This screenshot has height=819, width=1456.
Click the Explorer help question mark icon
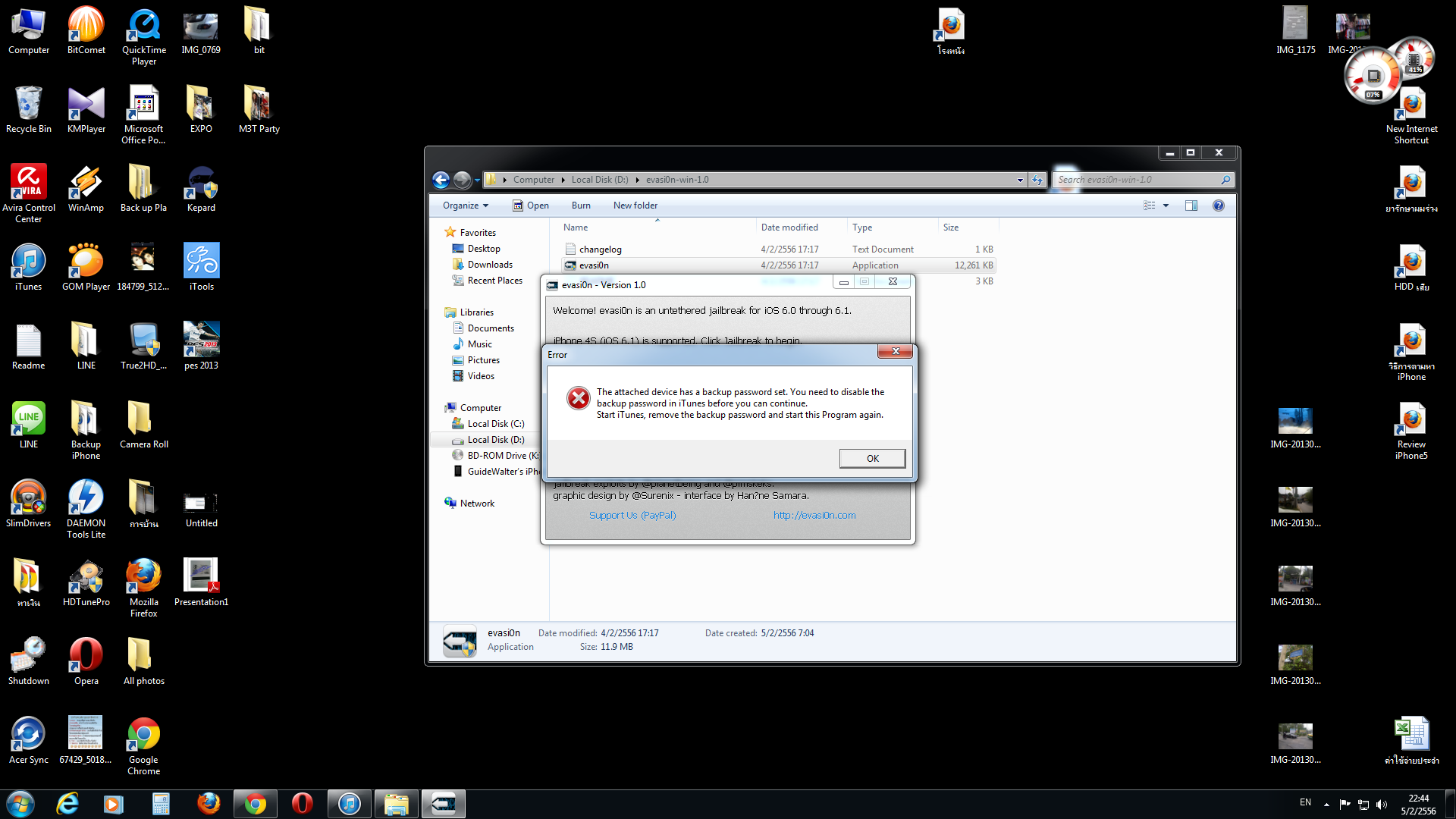[1218, 206]
